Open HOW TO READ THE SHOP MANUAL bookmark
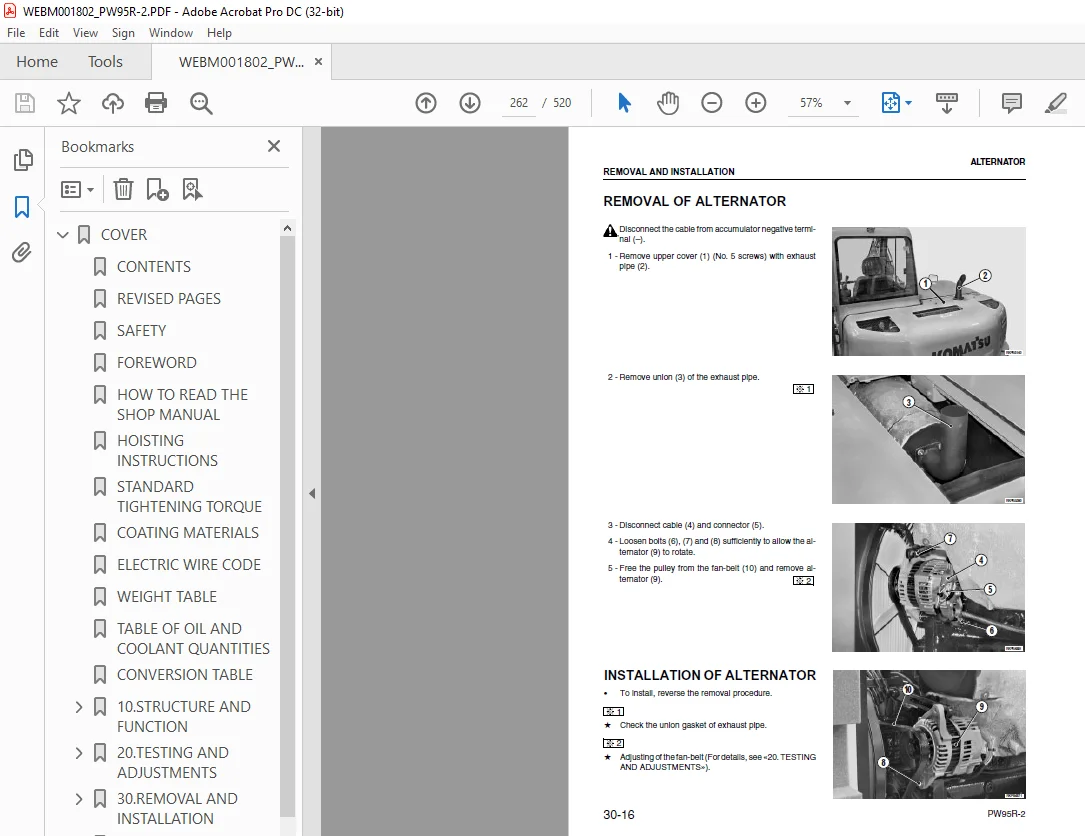Screen dimensions: 1085x836 [x=182, y=404]
